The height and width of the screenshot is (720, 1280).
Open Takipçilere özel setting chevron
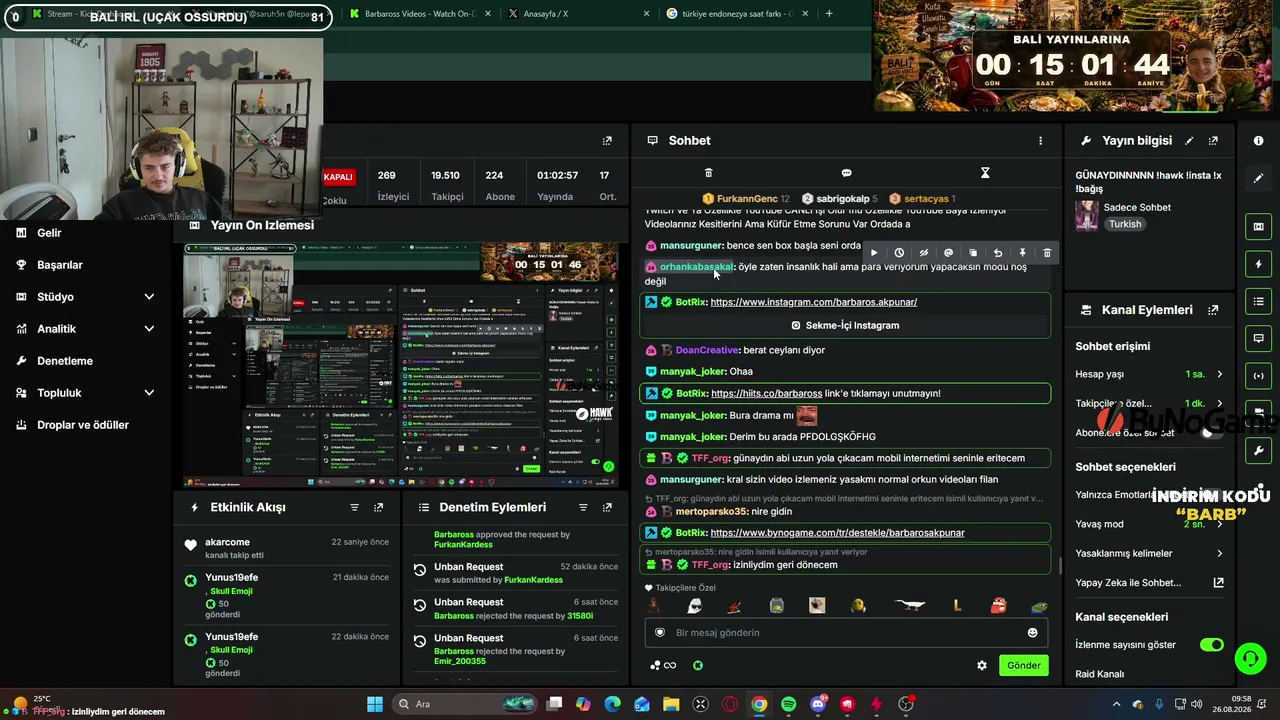tap(1219, 403)
